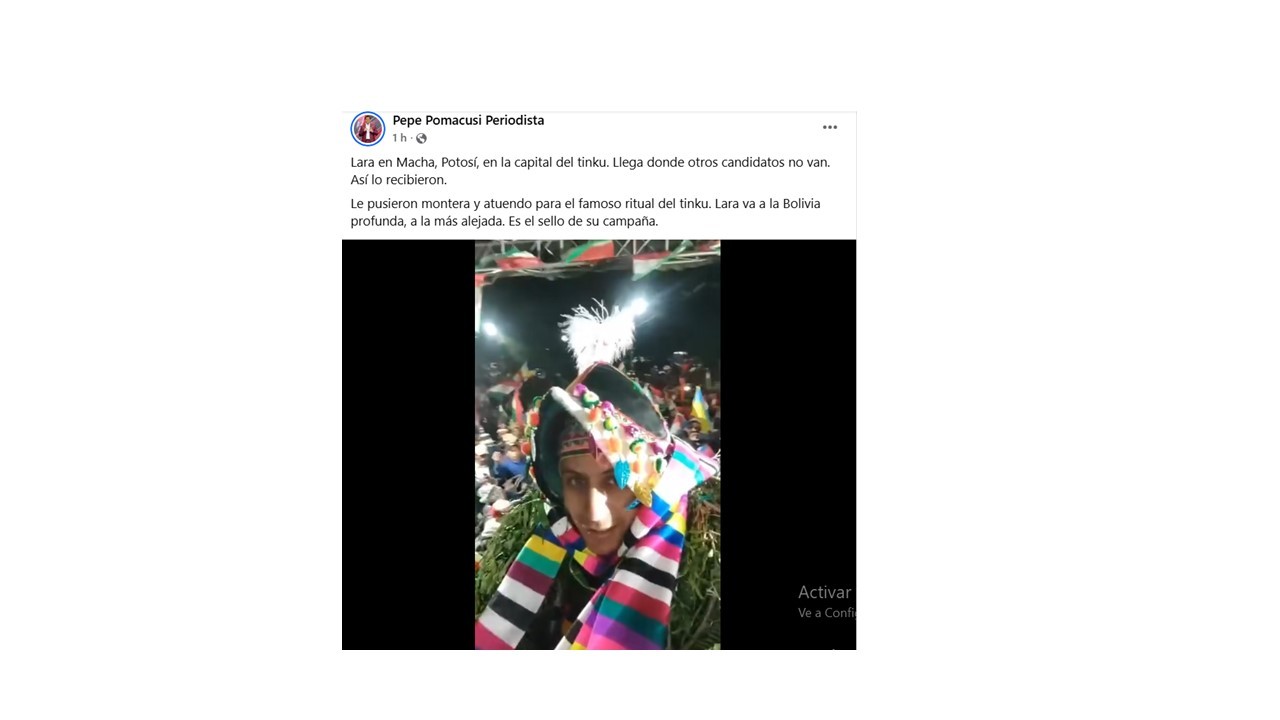Click the 'Así lo recibieron.' text line
1280x720 pixels.
click(398, 180)
